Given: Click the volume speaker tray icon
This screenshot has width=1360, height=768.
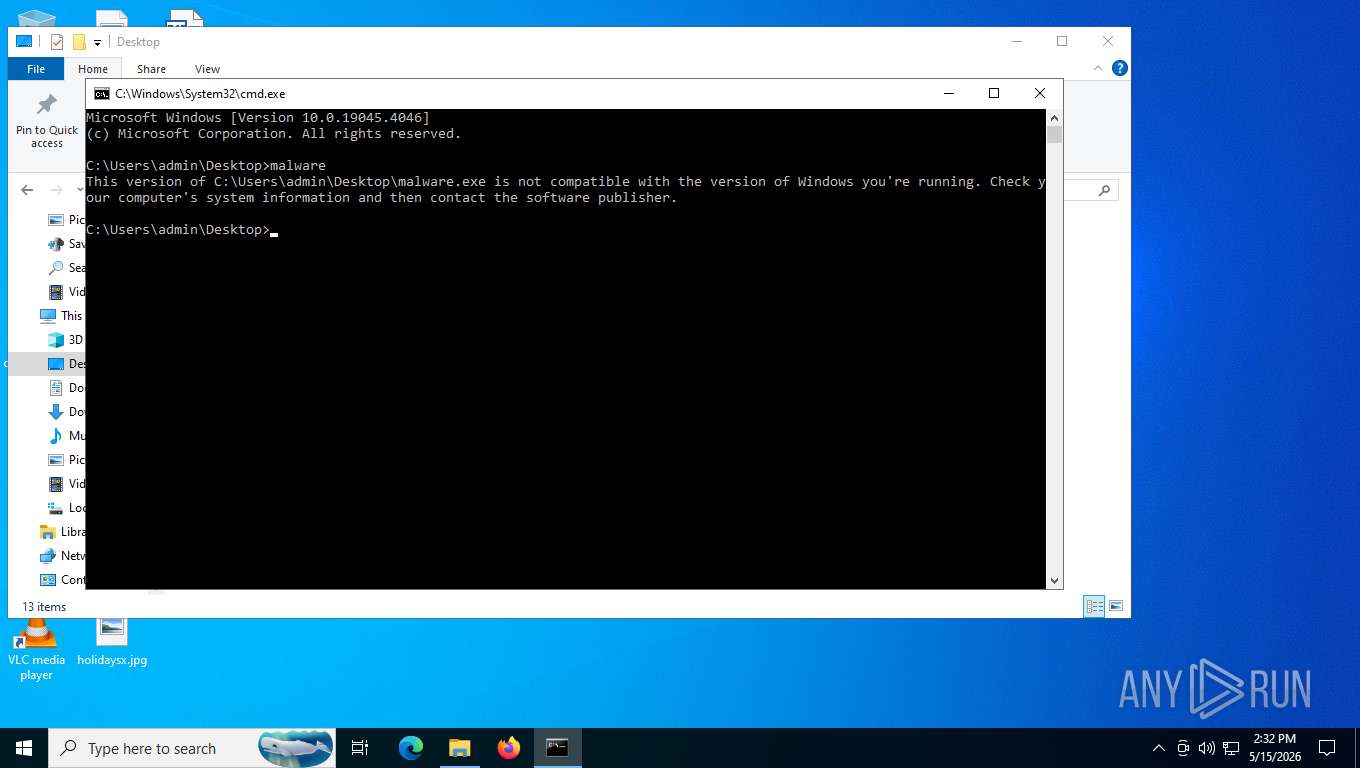Looking at the screenshot, I should (1206, 748).
